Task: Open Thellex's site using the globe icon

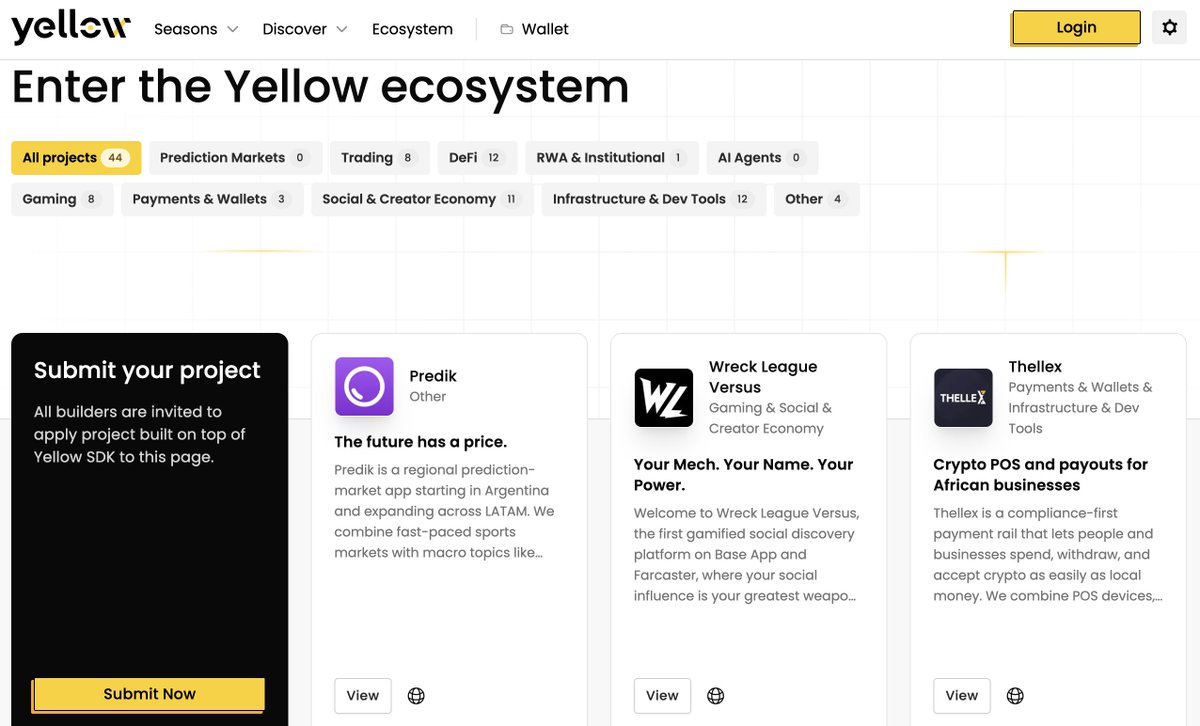Action: [x=1015, y=695]
